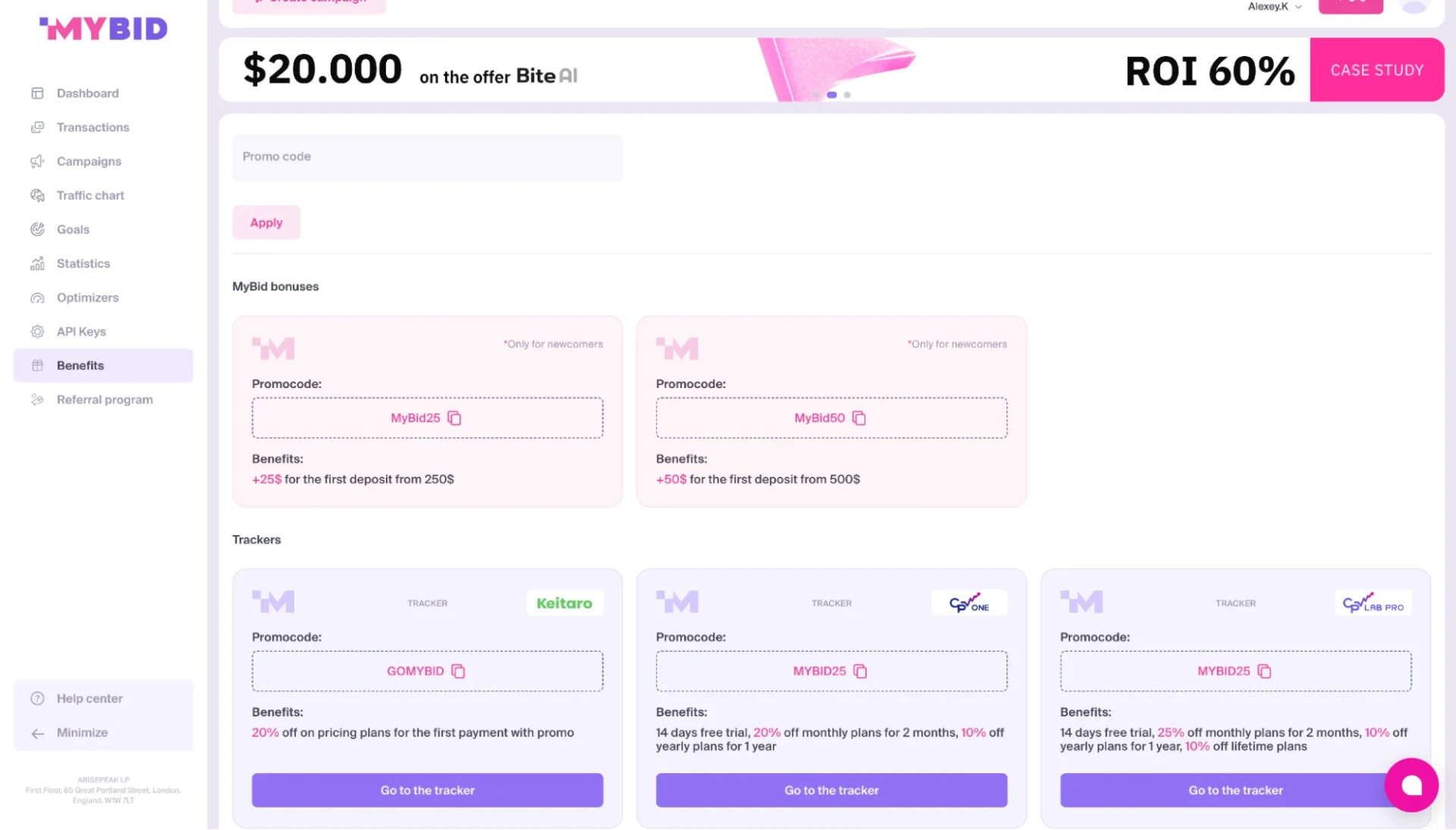Copy the CPV One MYBID25 promocode
1456x830 pixels.
(860, 672)
